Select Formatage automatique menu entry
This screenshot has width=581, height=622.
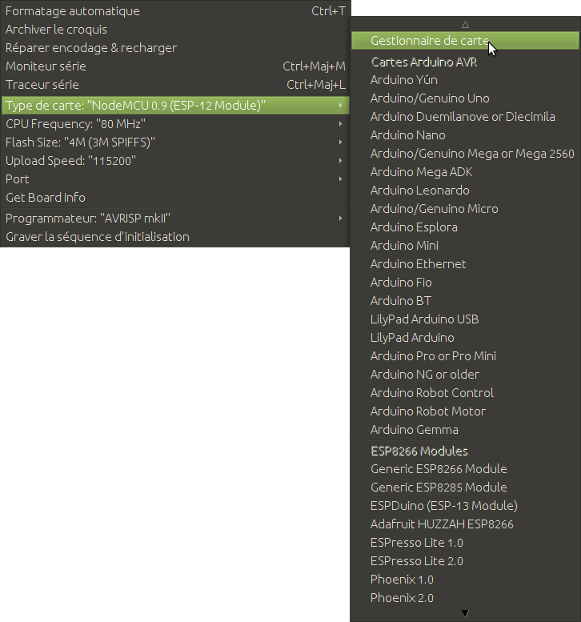tap(175, 11)
